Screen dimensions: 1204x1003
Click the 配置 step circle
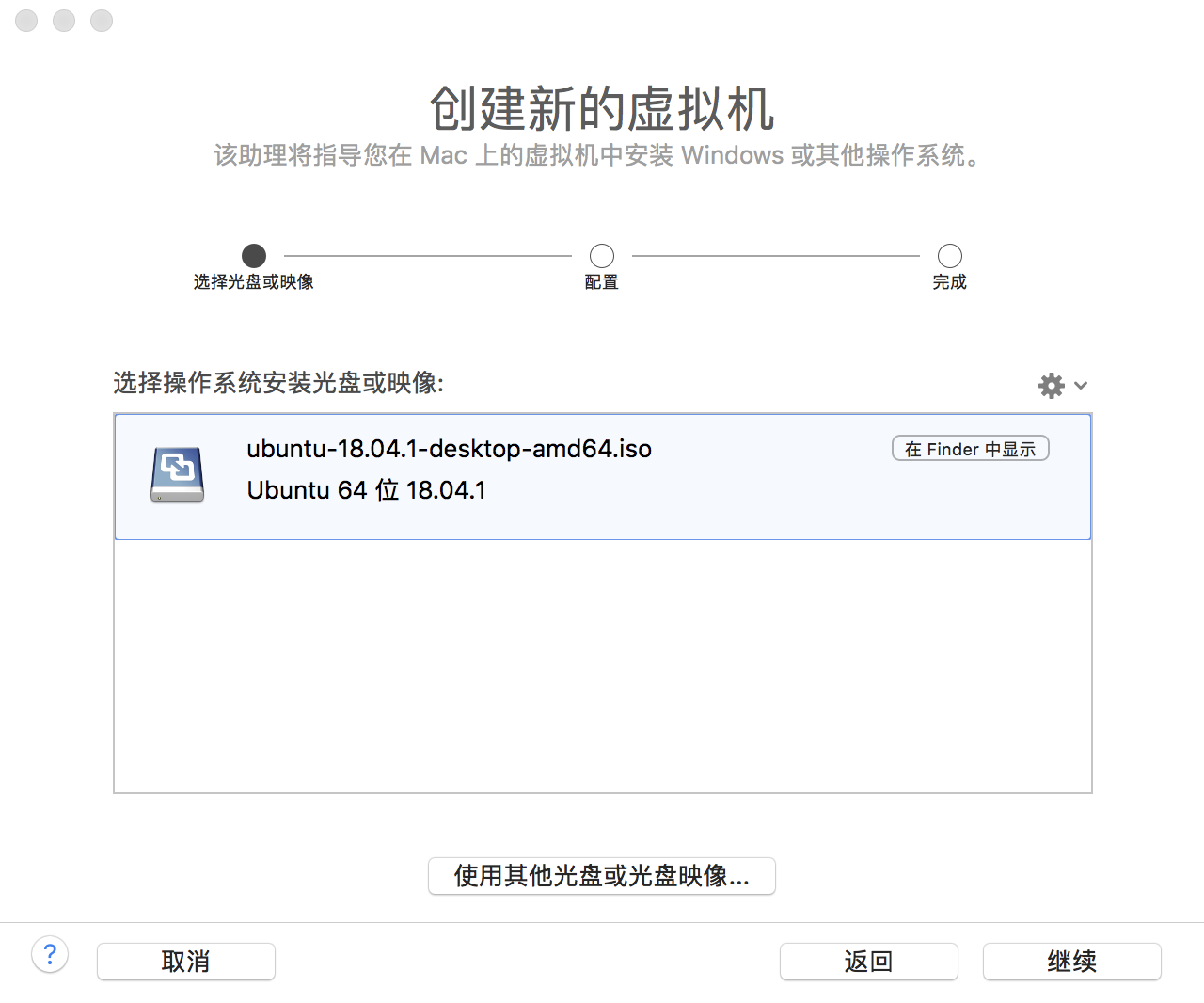pos(602,256)
